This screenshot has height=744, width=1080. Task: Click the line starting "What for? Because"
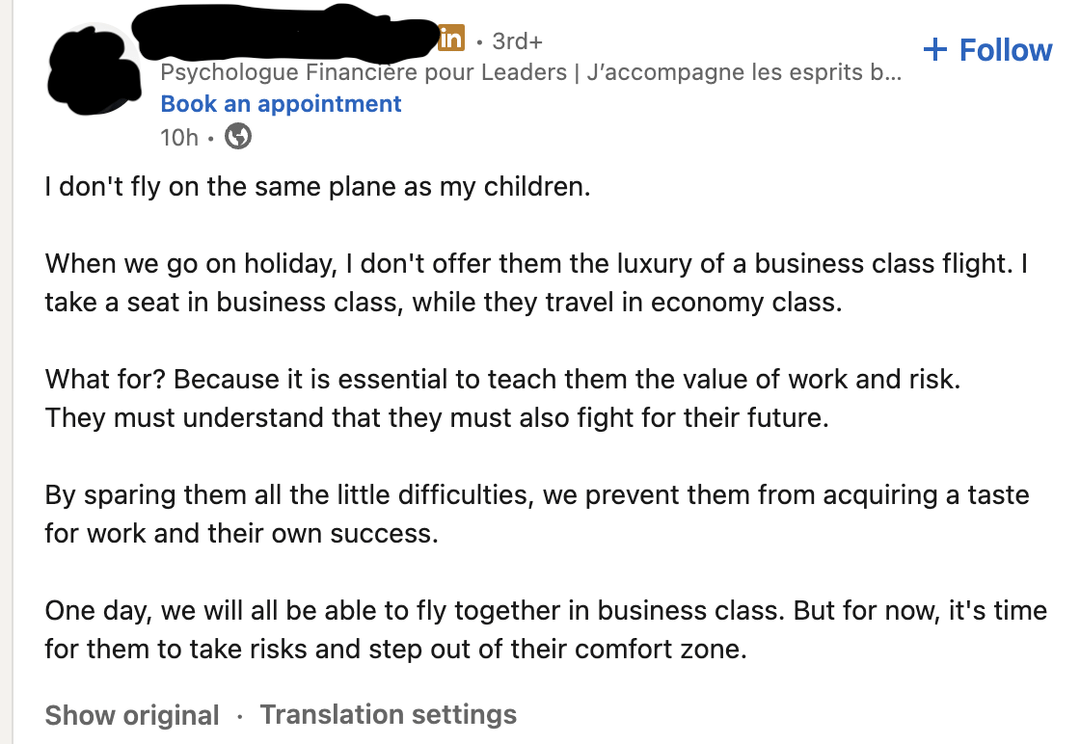(x=502, y=380)
